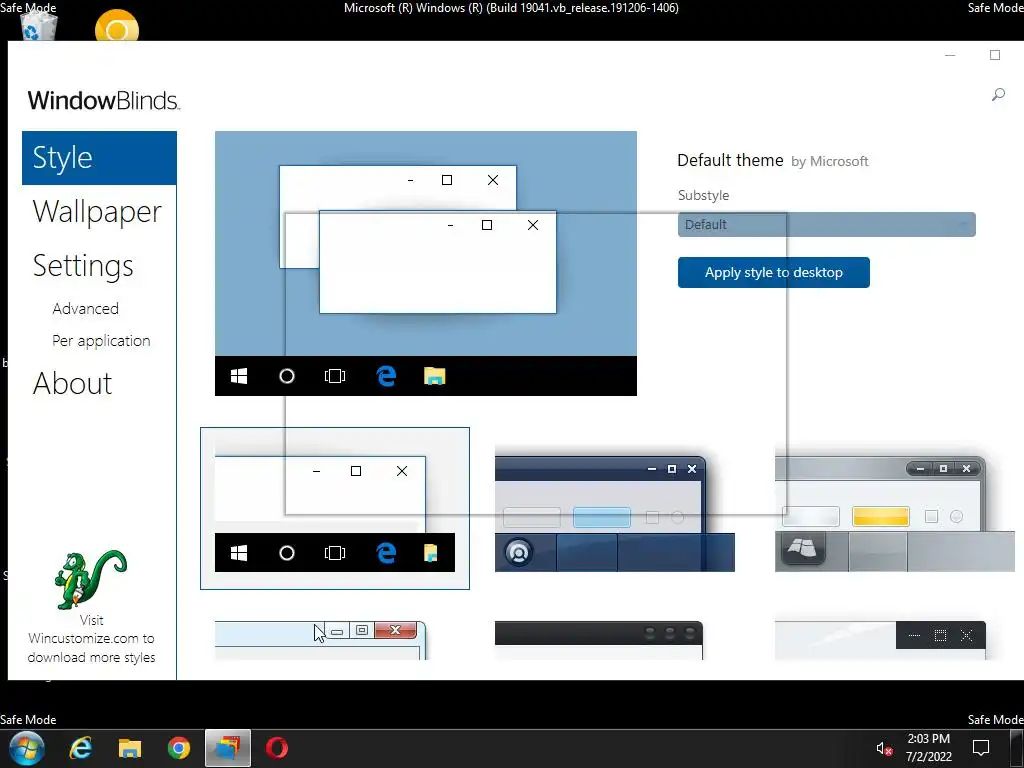Viewport: 1024px width, 768px height.
Task: Open the About section
Action: tap(72, 383)
